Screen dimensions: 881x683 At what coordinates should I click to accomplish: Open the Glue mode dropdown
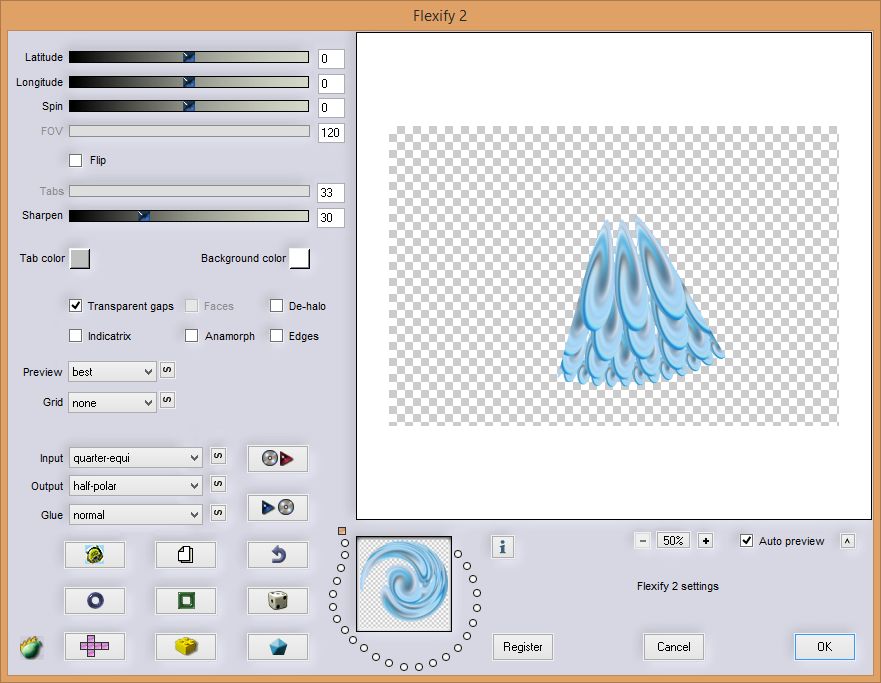(135, 514)
